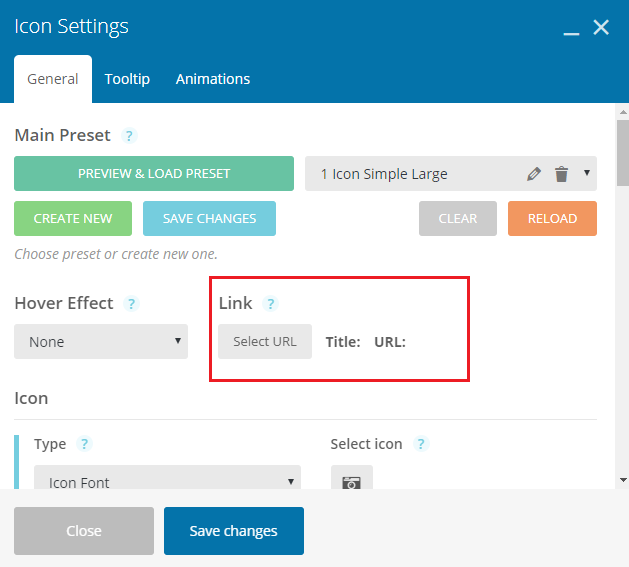The height and width of the screenshot is (567, 629).
Task: Open the Animations tab
Action: 213,79
